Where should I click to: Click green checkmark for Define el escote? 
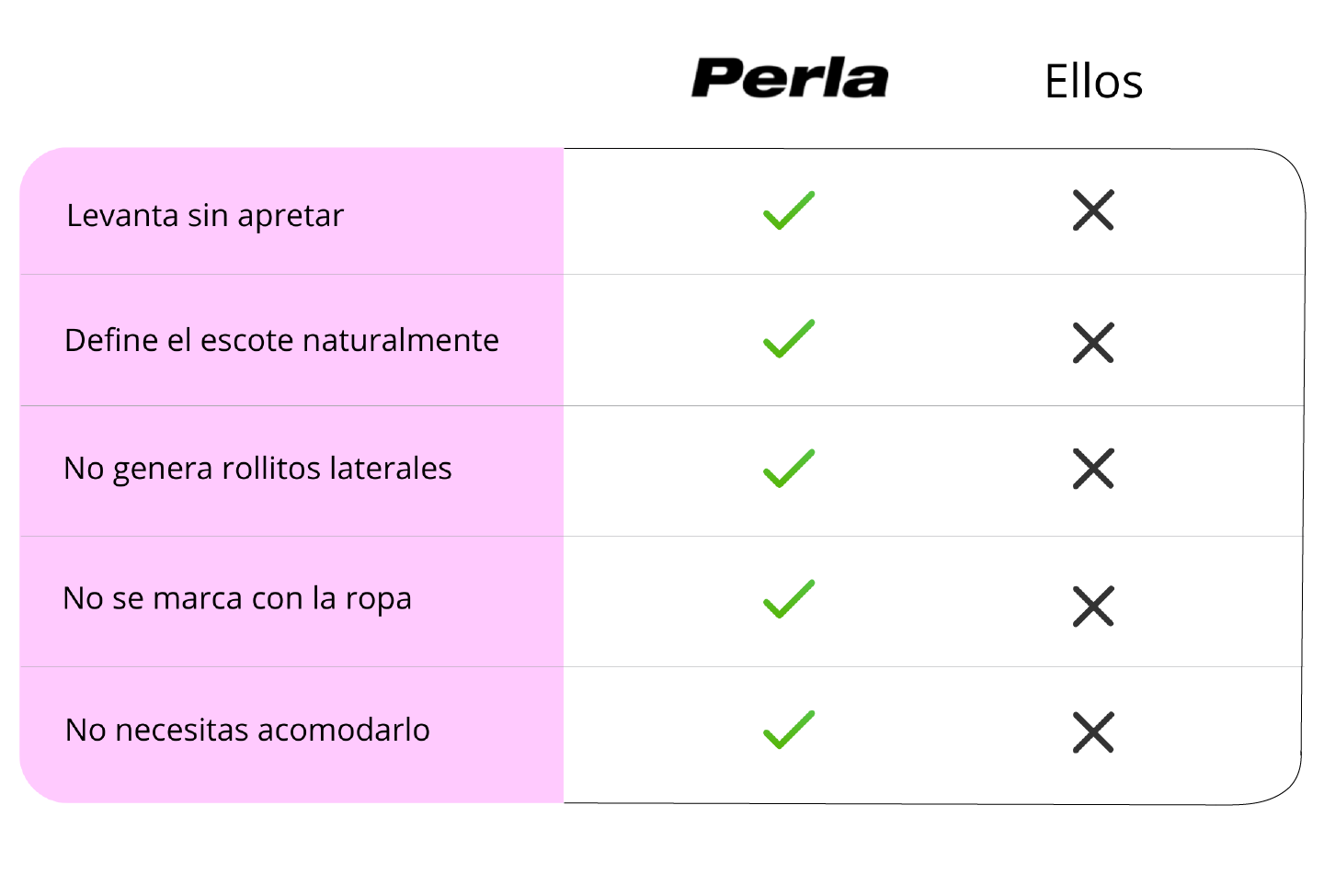tap(789, 339)
